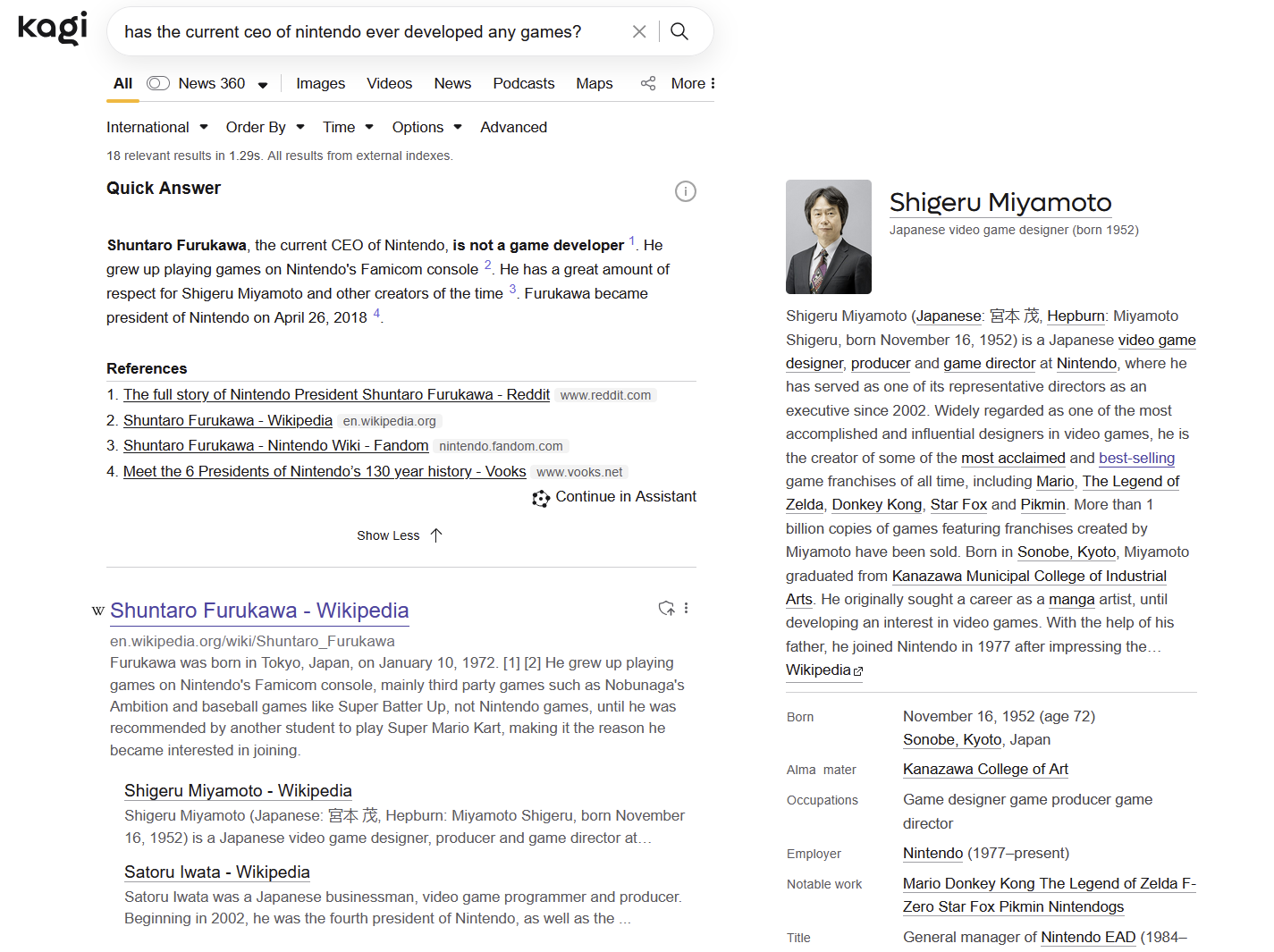Open the Order By dropdown

click(x=266, y=127)
